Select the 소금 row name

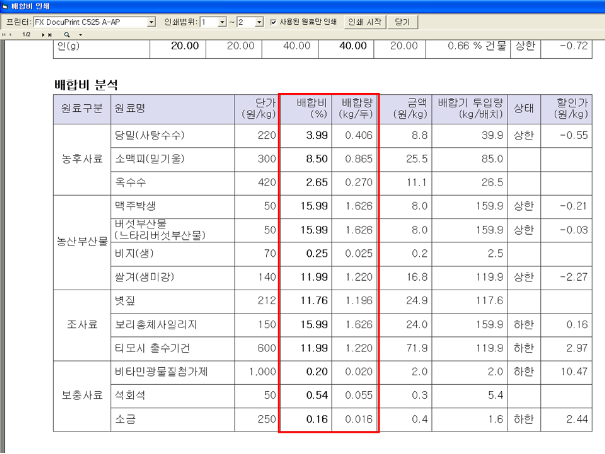pyautogui.click(x=125, y=419)
